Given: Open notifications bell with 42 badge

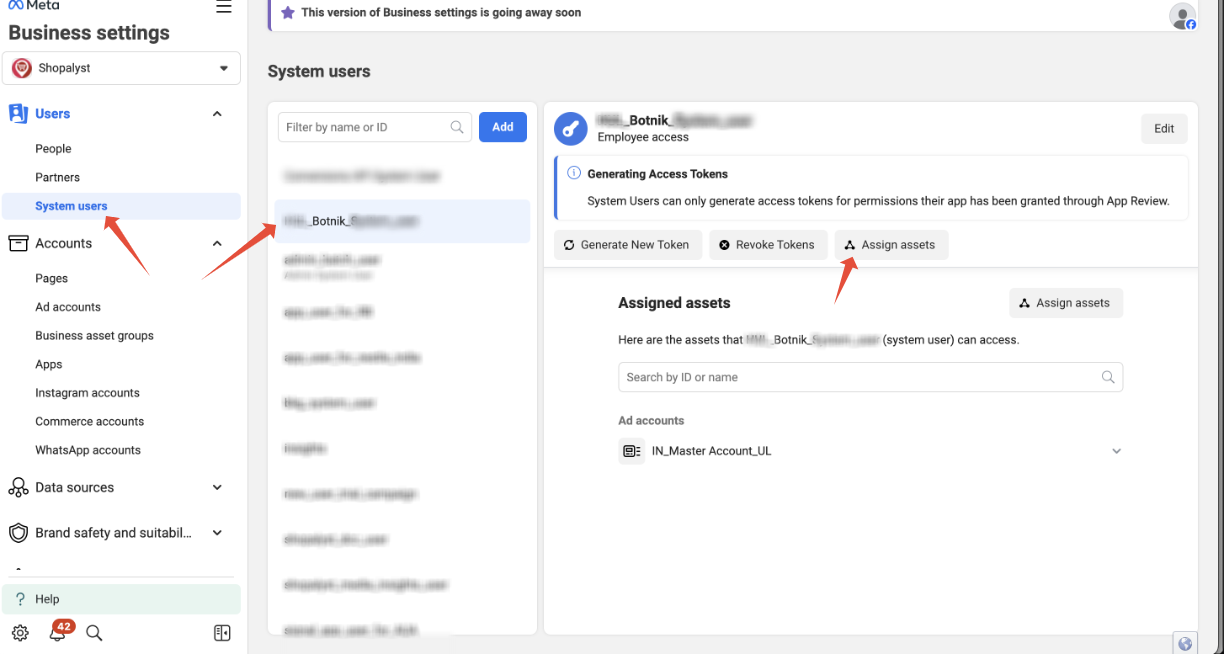Looking at the screenshot, I should (x=58, y=632).
